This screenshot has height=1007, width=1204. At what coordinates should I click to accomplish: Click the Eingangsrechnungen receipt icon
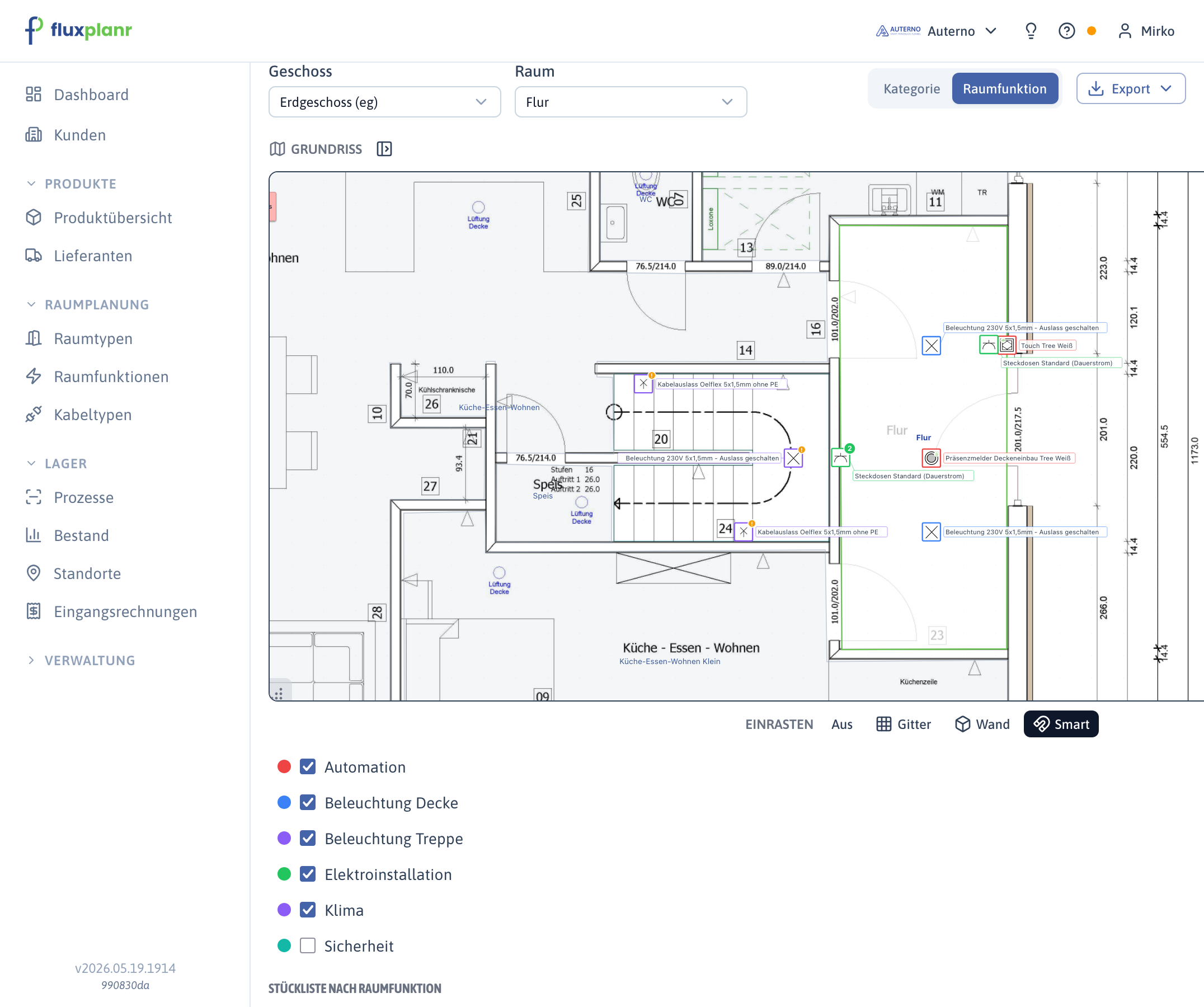tap(34, 611)
